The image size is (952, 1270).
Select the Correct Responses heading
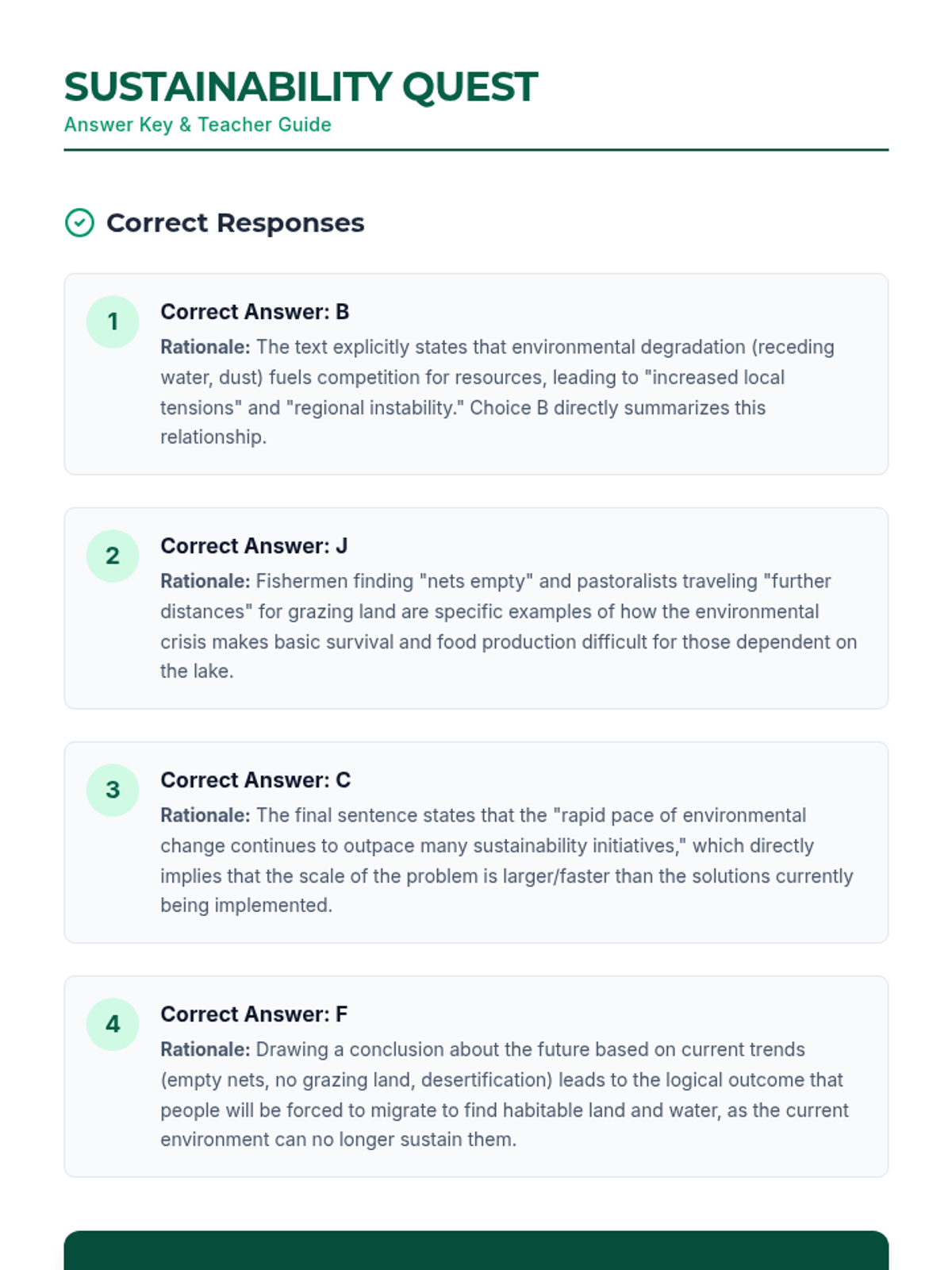[x=235, y=223]
